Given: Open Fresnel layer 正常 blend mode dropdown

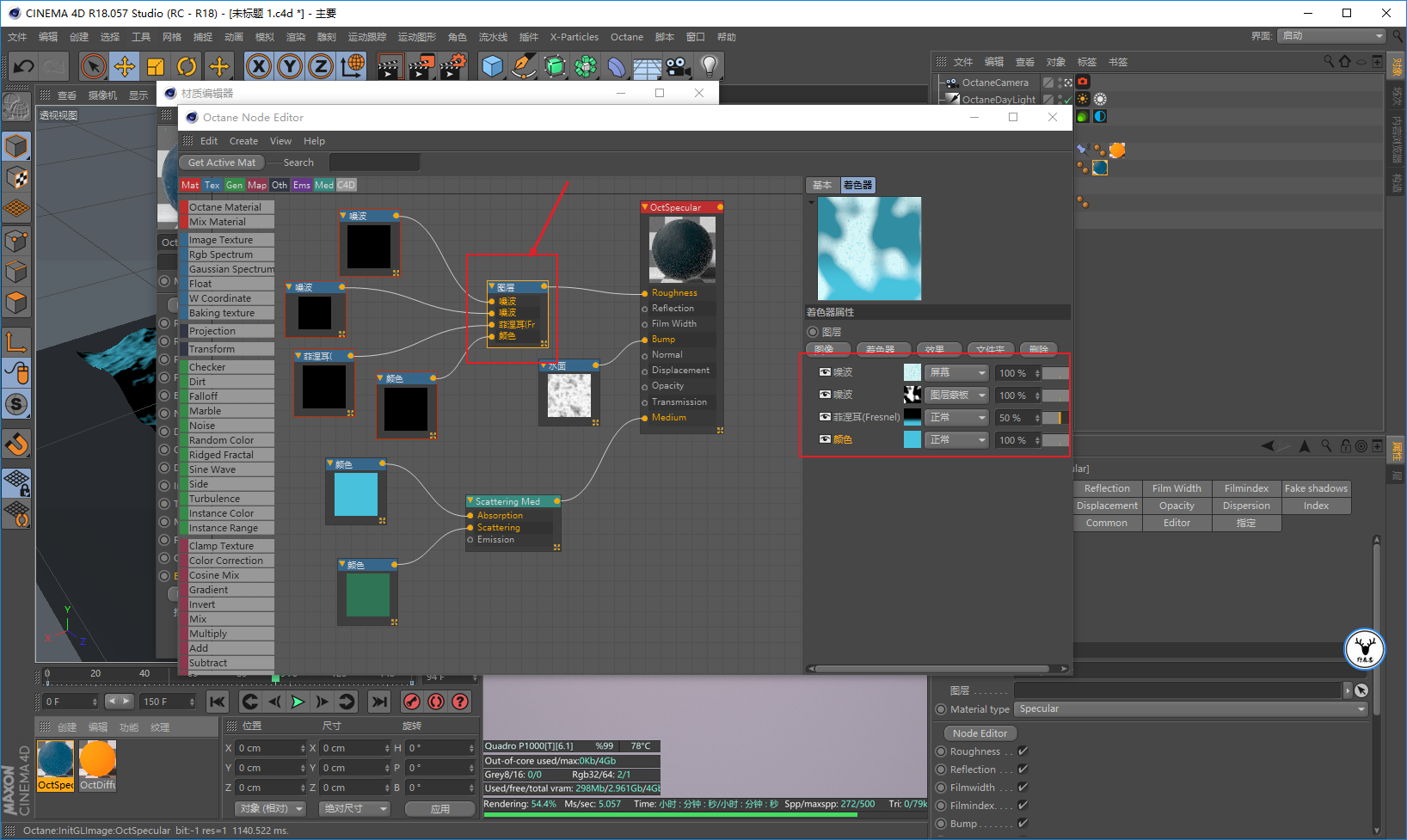Looking at the screenshot, I should [957, 417].
